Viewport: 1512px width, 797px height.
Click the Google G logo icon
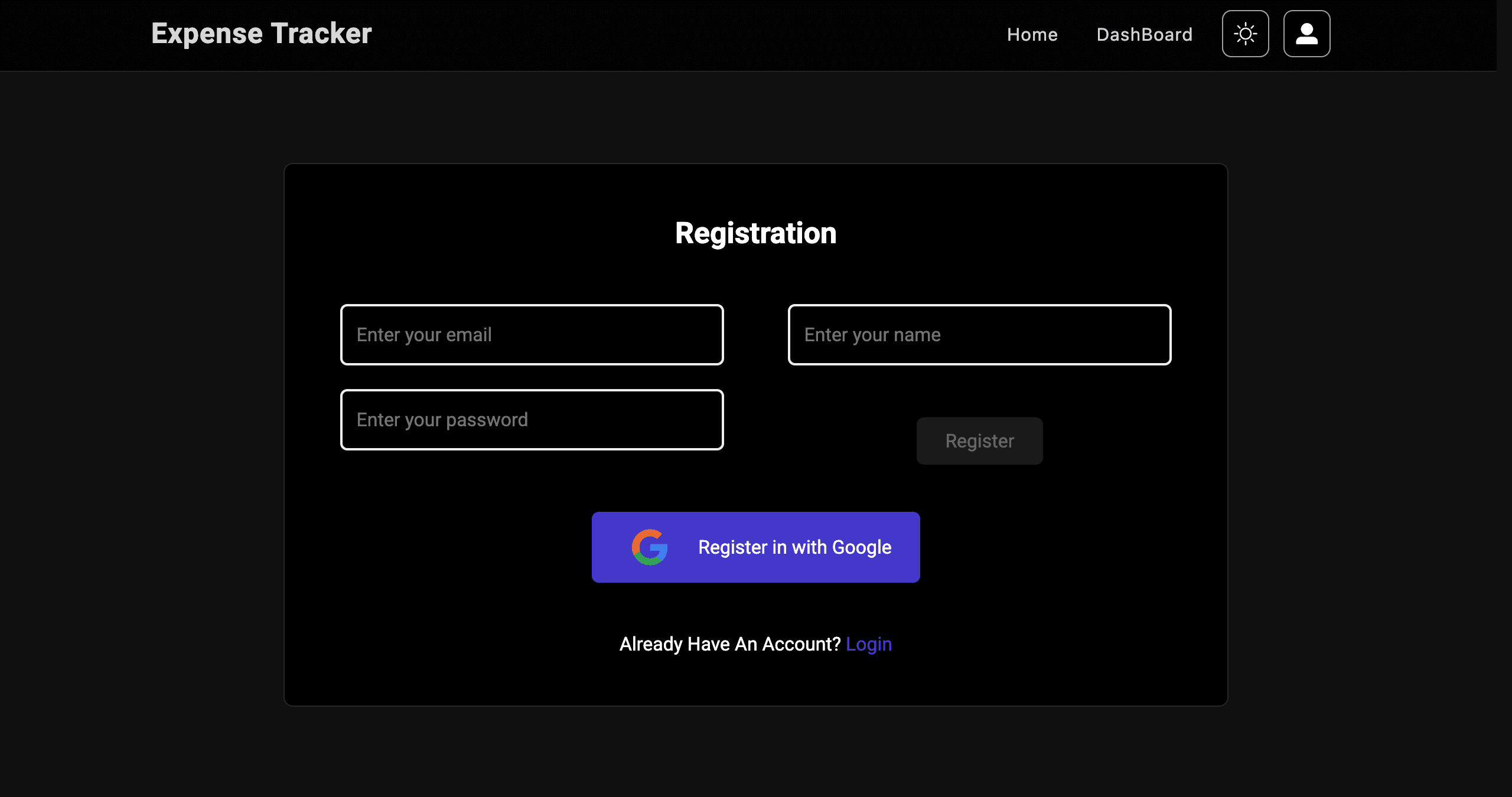(x=650, y=547)
